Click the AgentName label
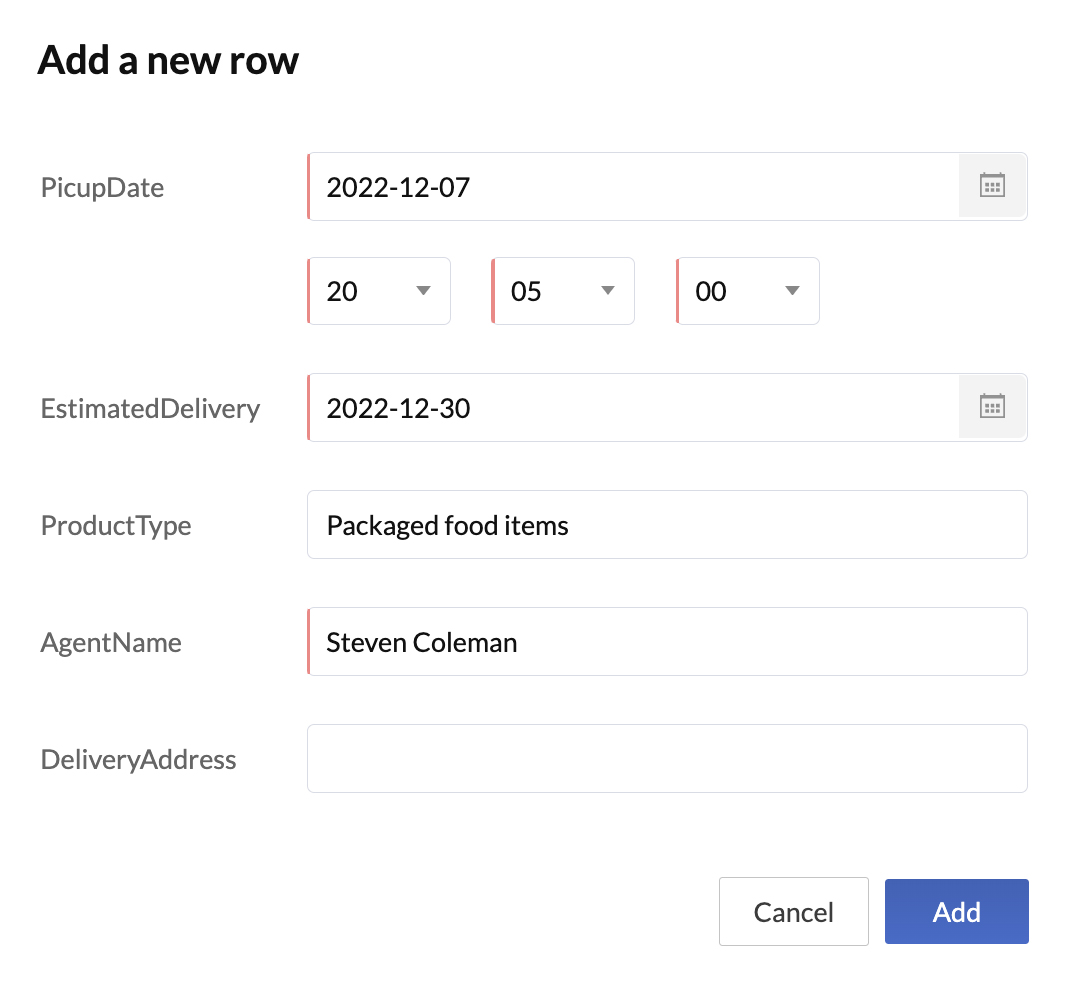This screenshot has width=1068, height=982. pyautogui.click(x=111, y=642)
